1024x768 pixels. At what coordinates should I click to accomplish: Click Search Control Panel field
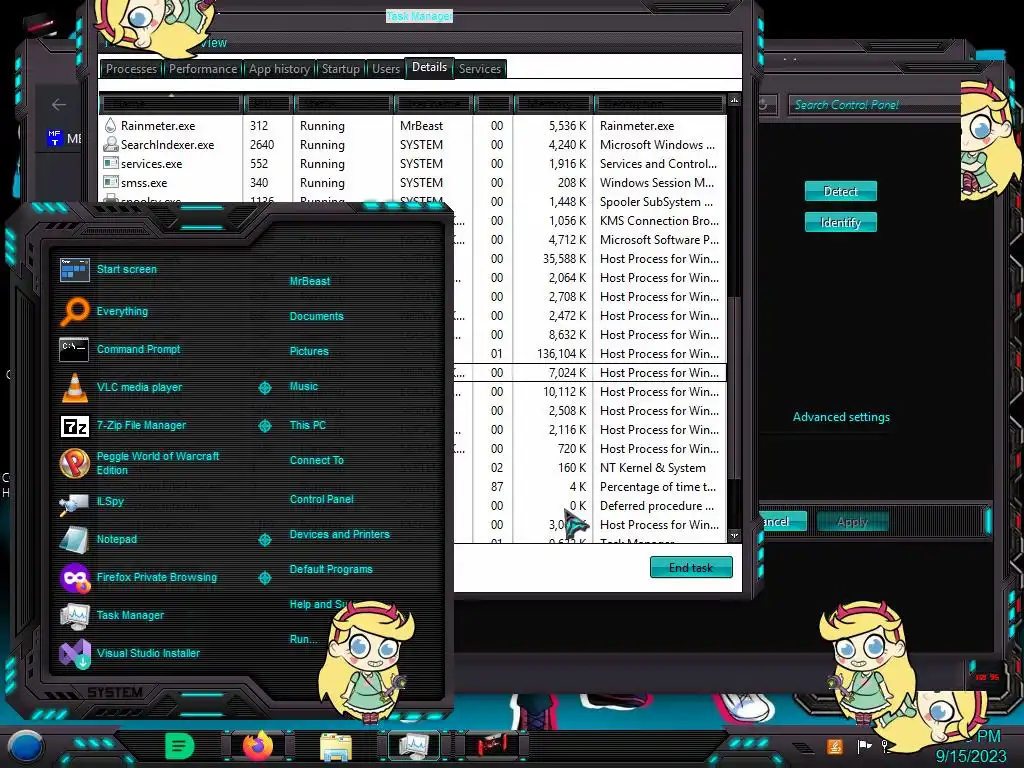coord(874,104)
